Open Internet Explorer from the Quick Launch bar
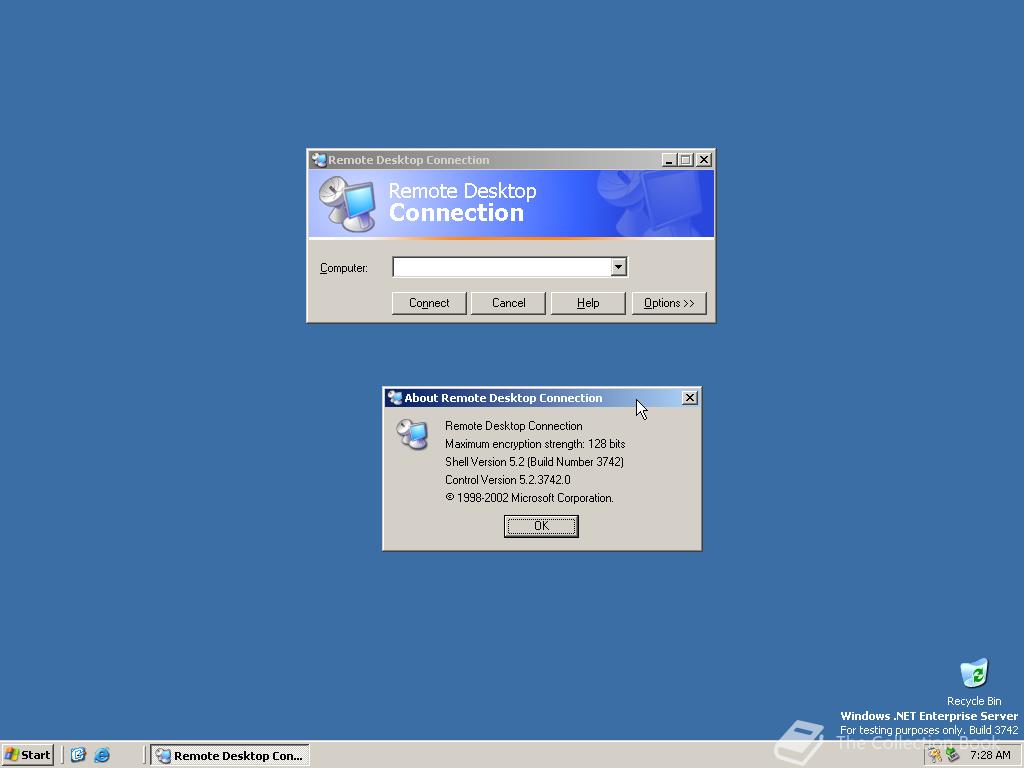The image size is (1024, 768). pyautogui.click(x=103, y=755)
